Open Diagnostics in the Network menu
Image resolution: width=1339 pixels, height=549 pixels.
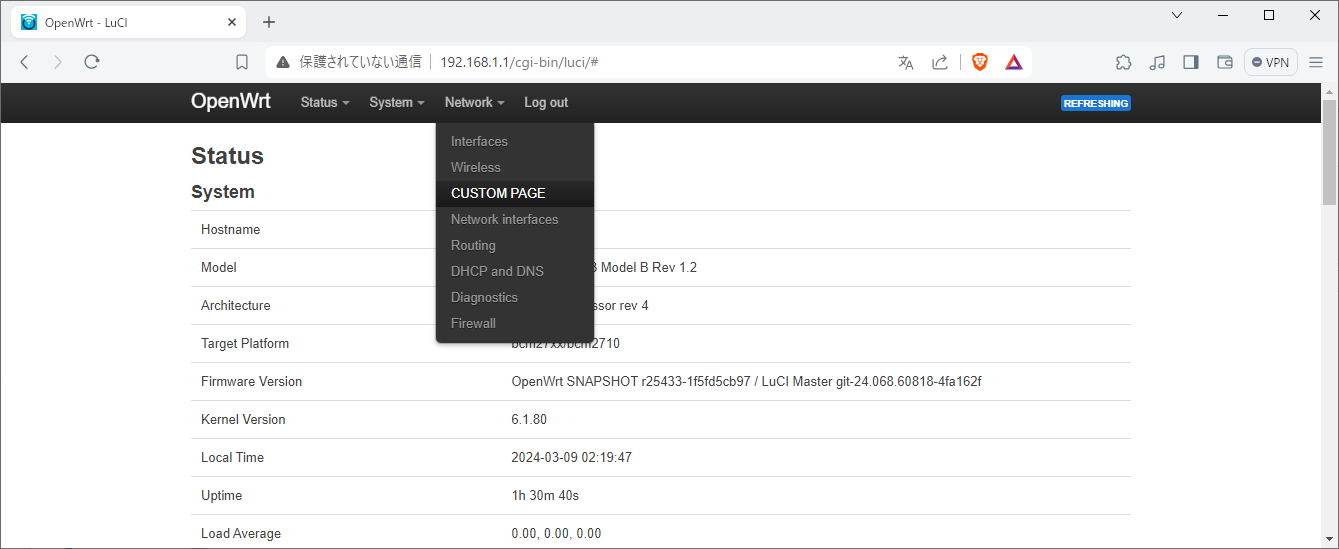[x=515, y=297]
